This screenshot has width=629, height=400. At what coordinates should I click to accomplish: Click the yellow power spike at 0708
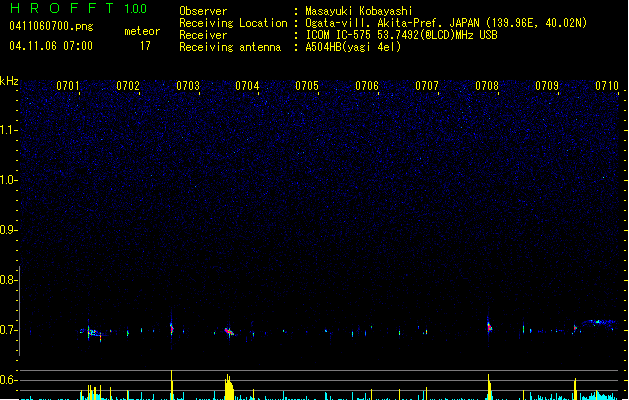pyautogui.click(x=489, y=387)
